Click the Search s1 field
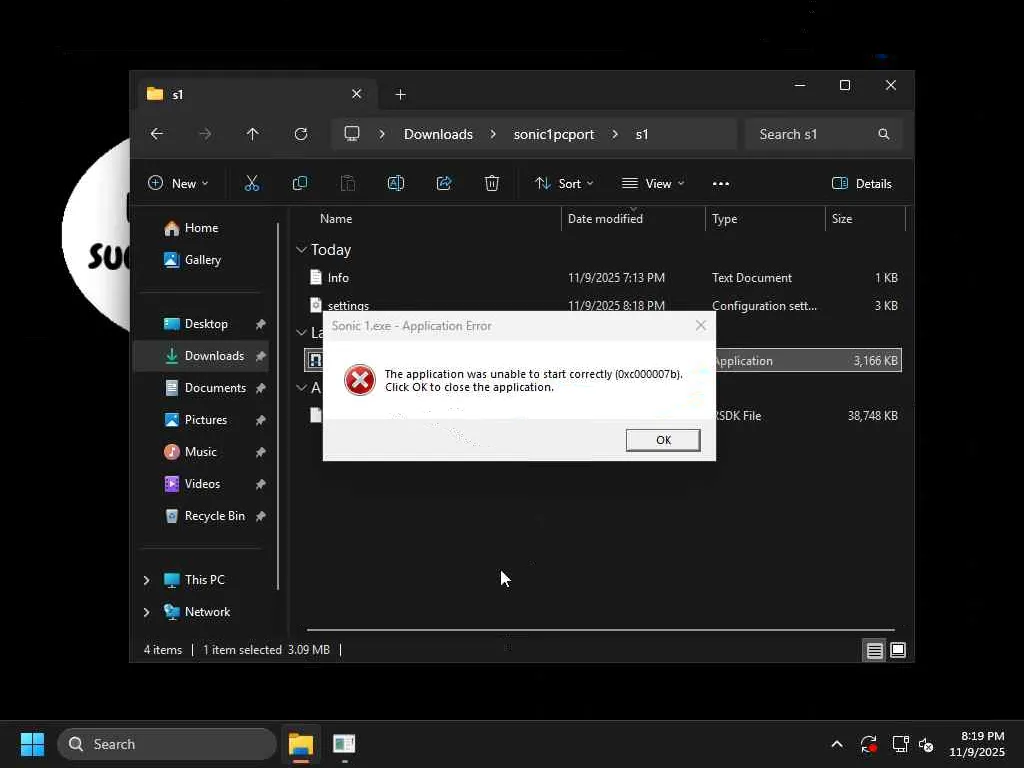This screenshot has height=768, width=1024. coord(824,134)
